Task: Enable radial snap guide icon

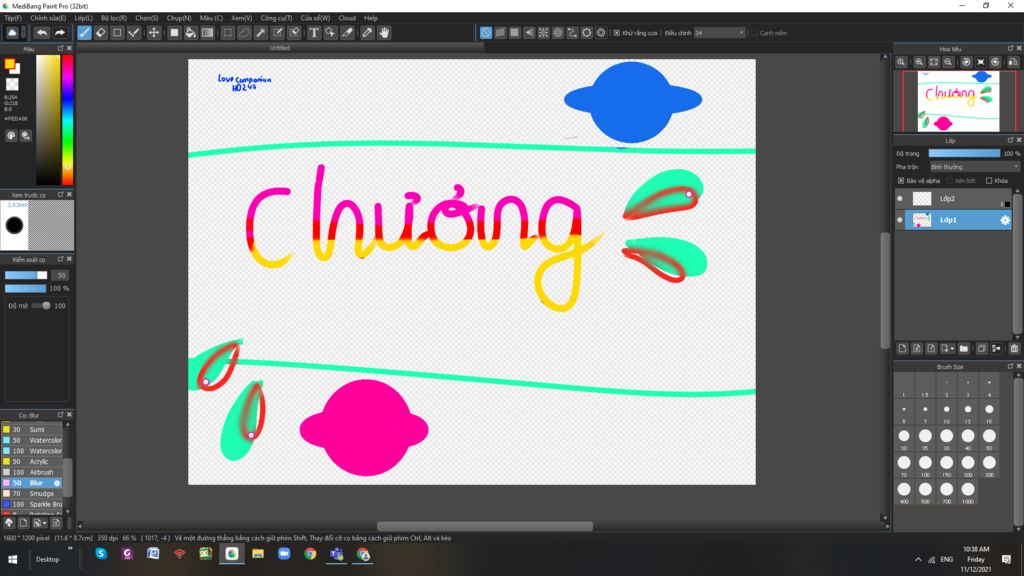Action: point(543,33)
